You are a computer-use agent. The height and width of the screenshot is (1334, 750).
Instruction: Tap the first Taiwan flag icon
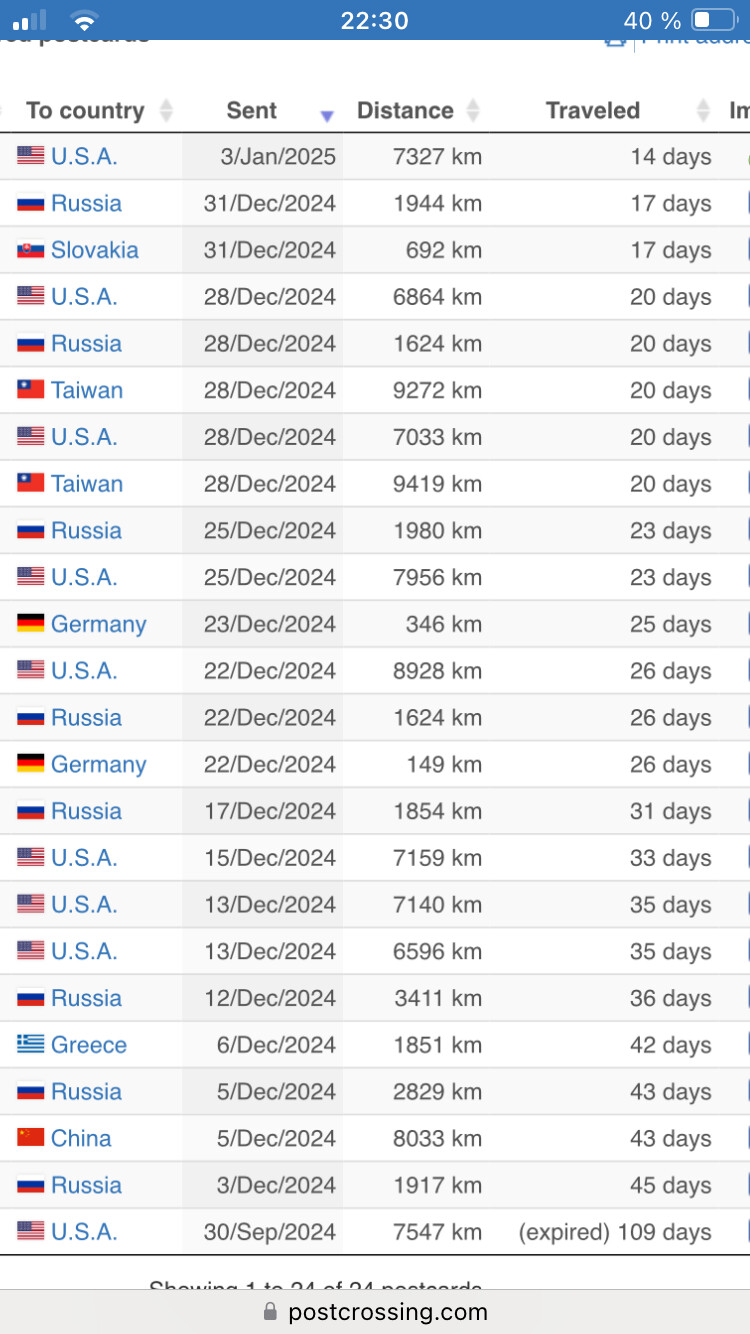pyautogui.click(x=31, y=390)
